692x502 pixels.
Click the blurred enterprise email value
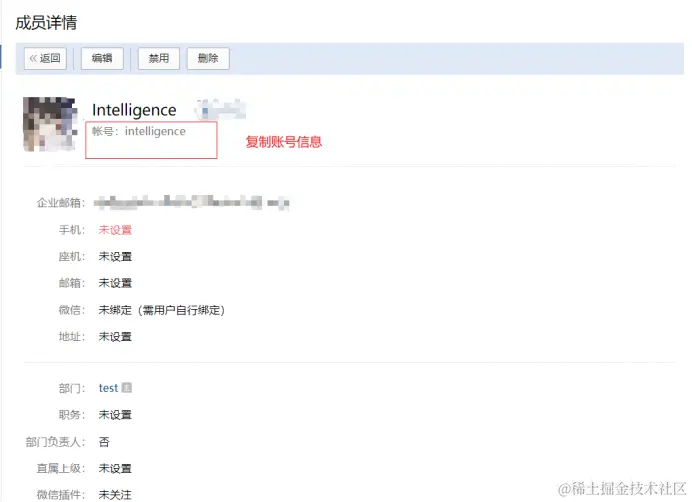pos(192,203)
